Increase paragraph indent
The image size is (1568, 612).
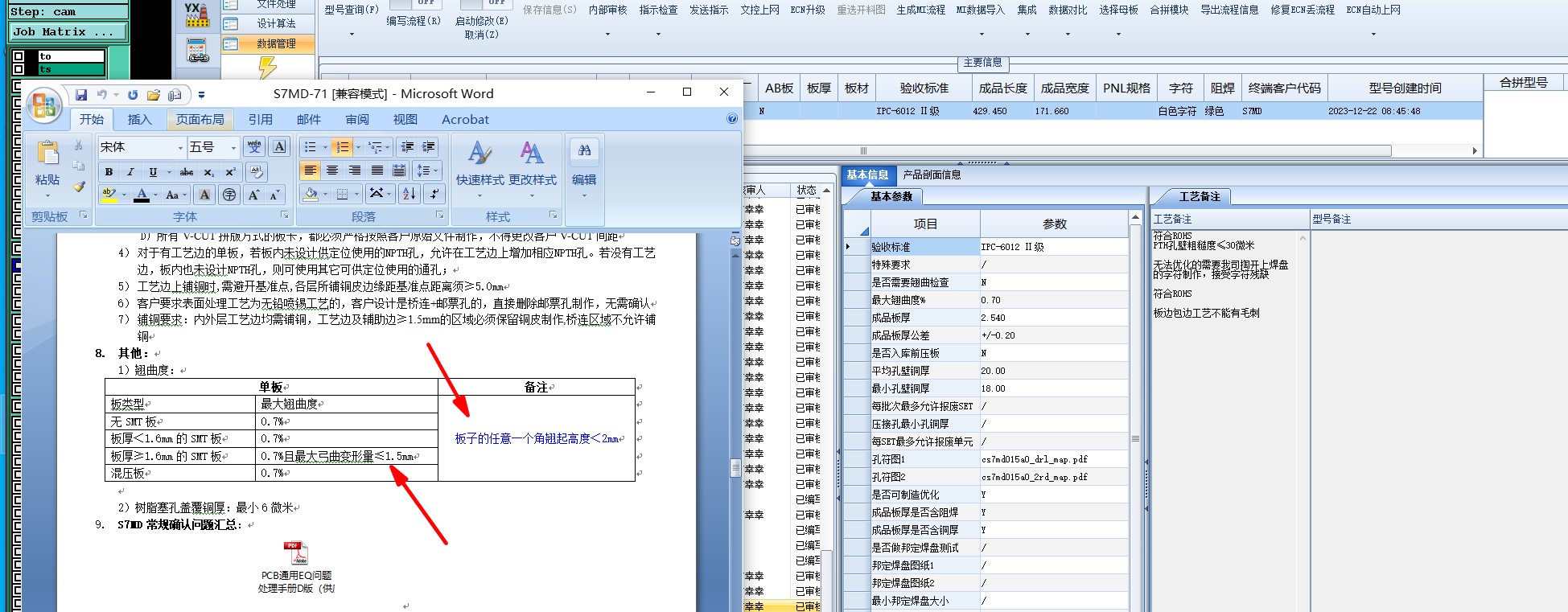429,146
